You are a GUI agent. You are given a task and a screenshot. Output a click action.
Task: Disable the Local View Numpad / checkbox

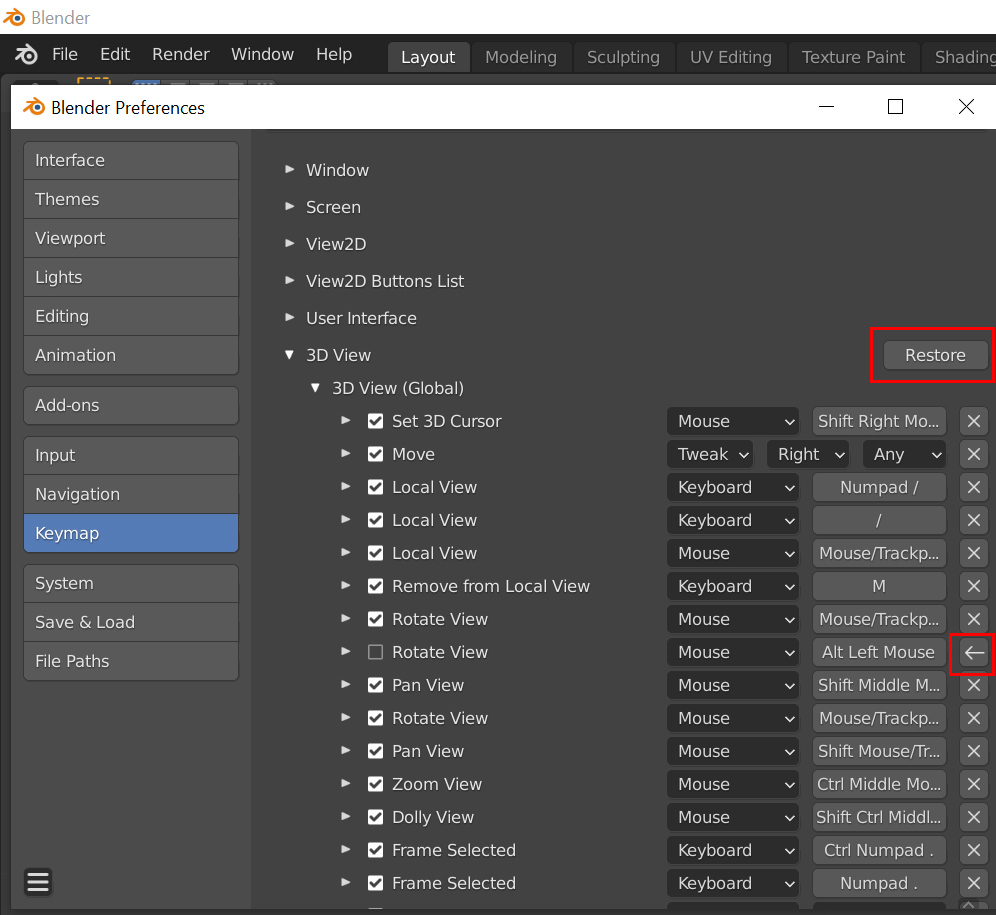375,487
